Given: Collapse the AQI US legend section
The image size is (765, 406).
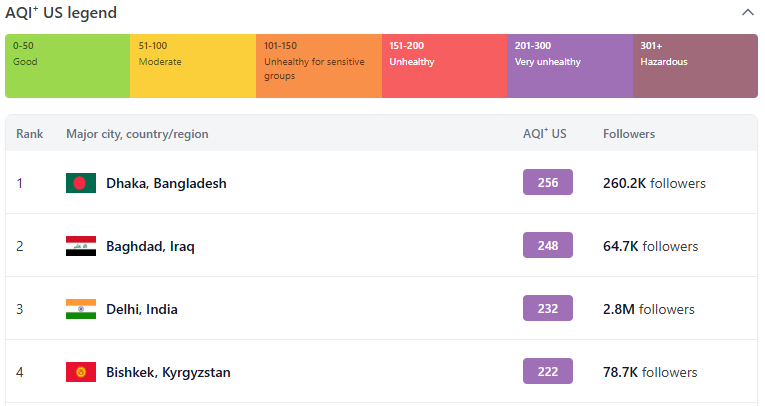Looking at the screenshot, I should (747, 13).
